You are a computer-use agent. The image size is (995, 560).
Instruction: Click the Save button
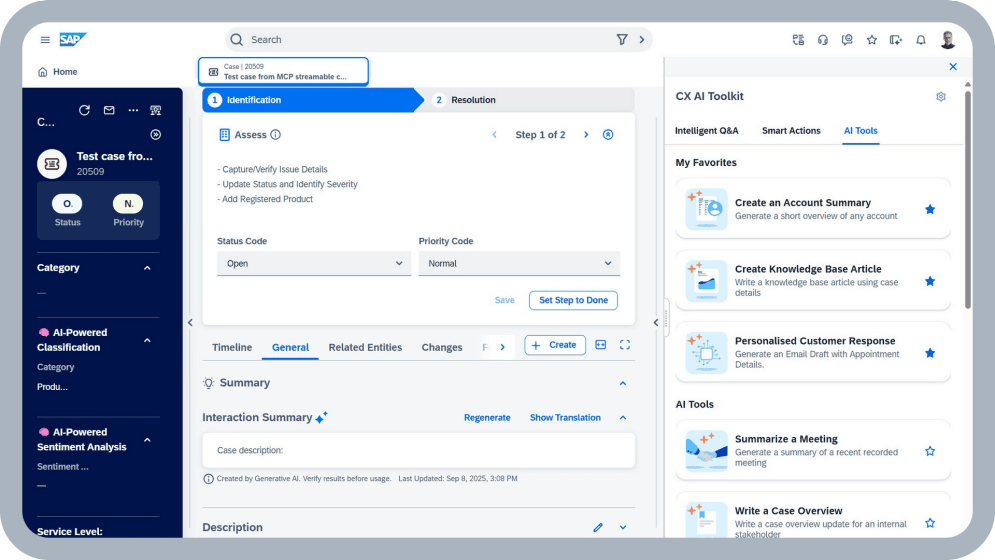tap(504, 300)
